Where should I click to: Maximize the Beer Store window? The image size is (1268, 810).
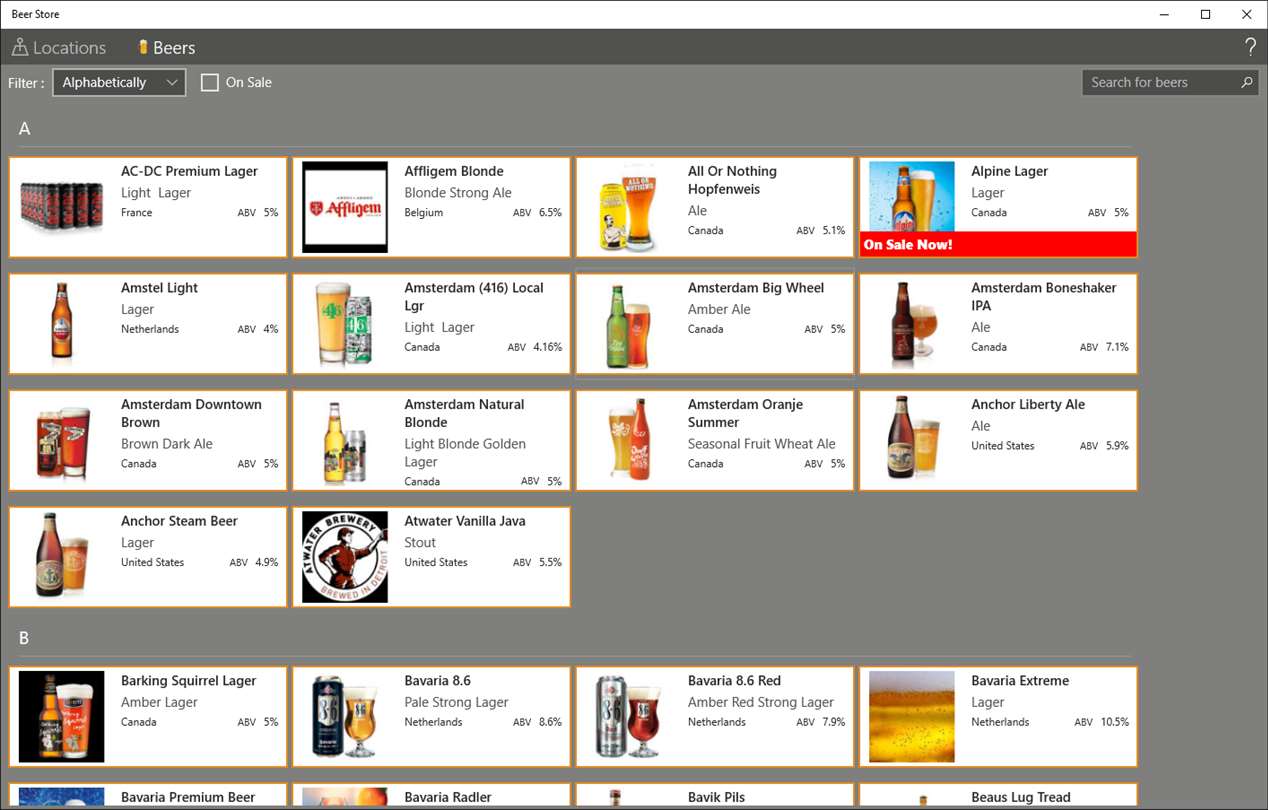(1206, 14)
